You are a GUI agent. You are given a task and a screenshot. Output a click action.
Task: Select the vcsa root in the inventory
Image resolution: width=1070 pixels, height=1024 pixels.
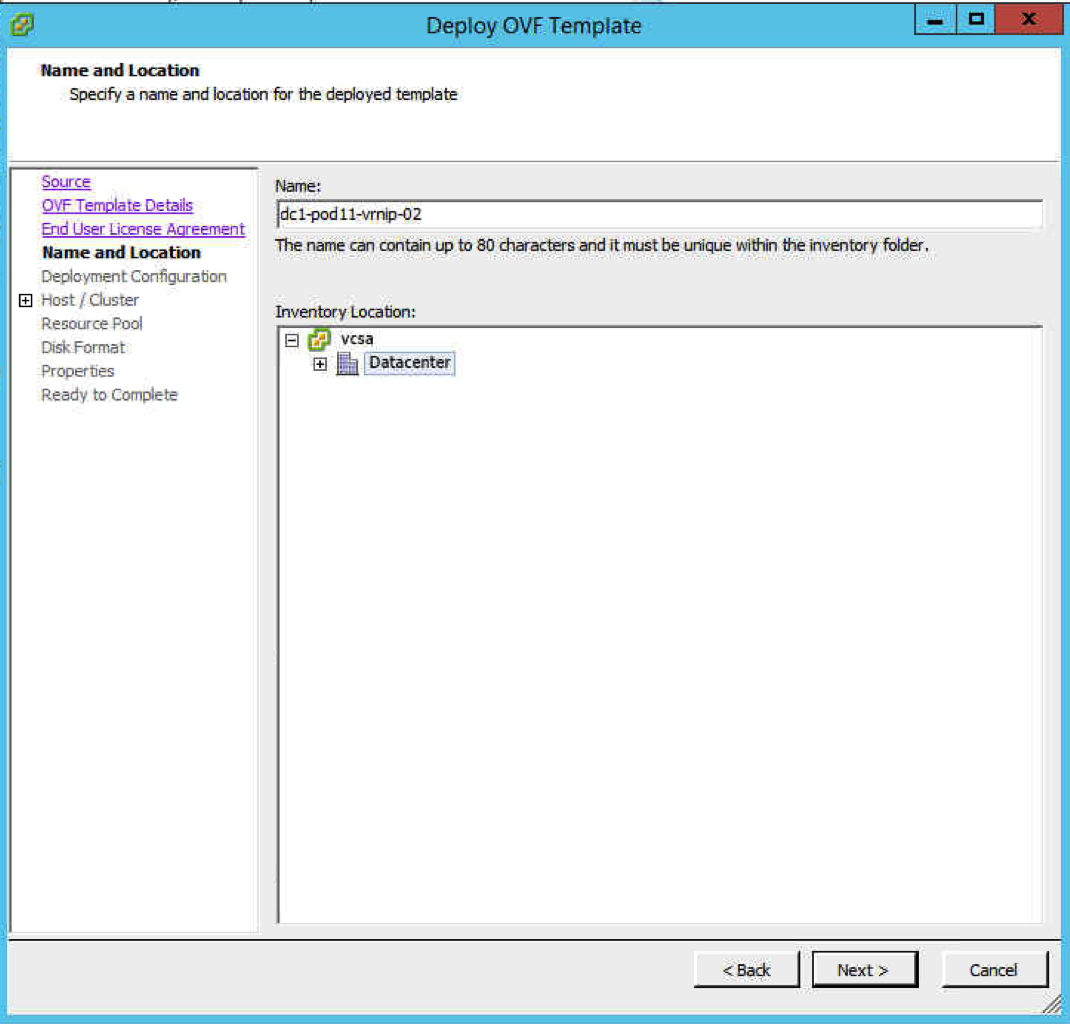356,340
